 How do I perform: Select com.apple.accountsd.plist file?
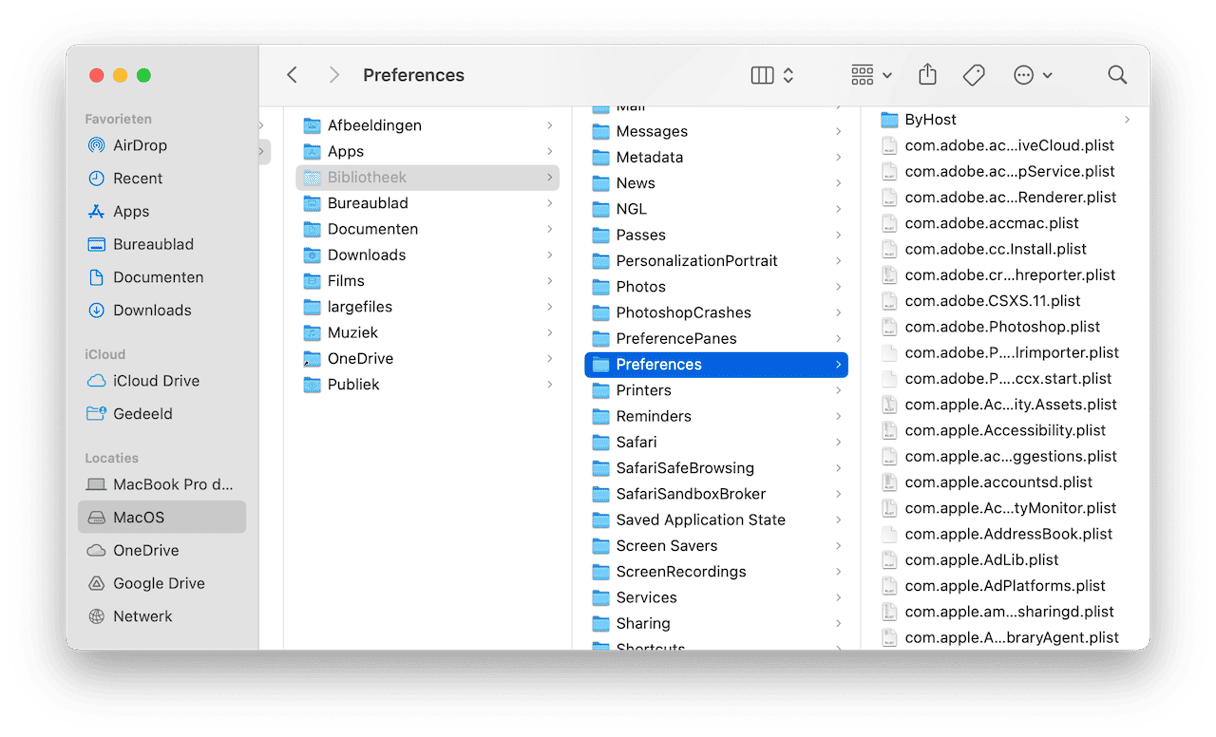pyautogui.click(x=1005, y=483)
